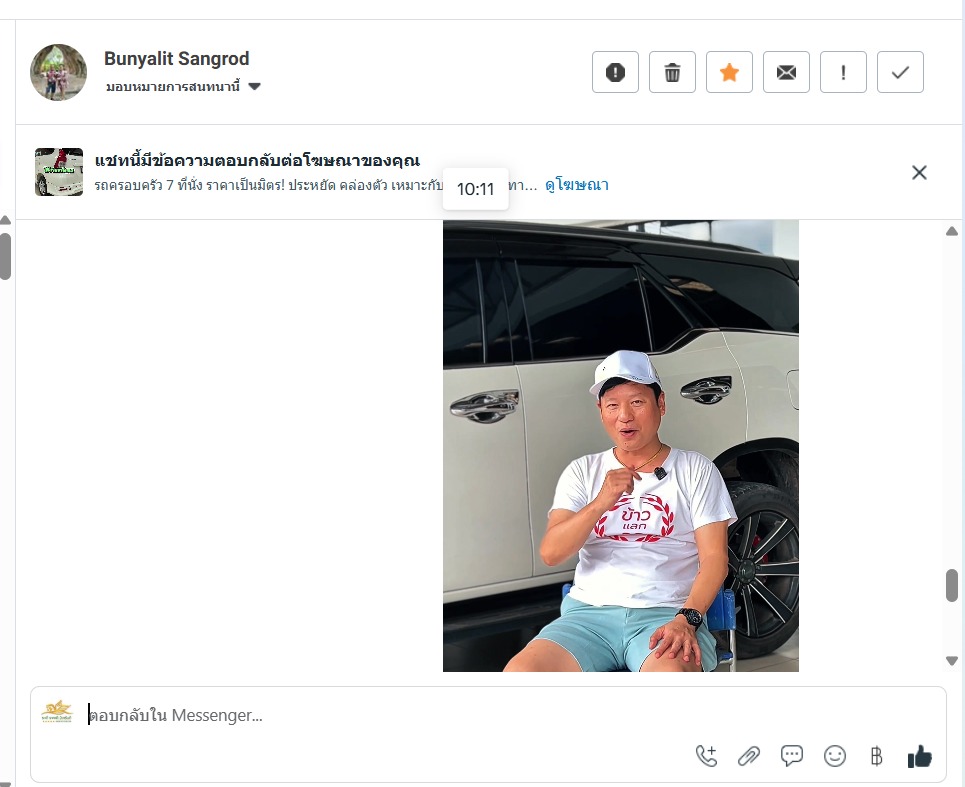The height and width of the screenshot is (787, 965).
Task: Click the Messenger reply text field
Action: [x=487, y=716]
